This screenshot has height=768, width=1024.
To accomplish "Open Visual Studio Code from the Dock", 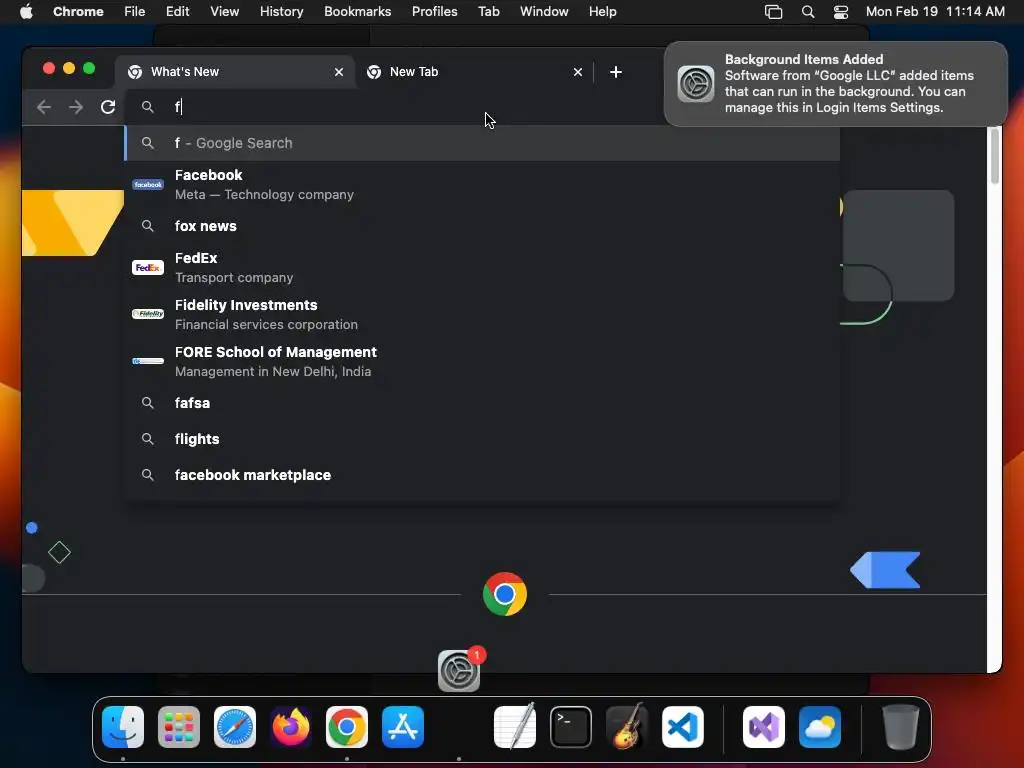I will tap(682, 727).
